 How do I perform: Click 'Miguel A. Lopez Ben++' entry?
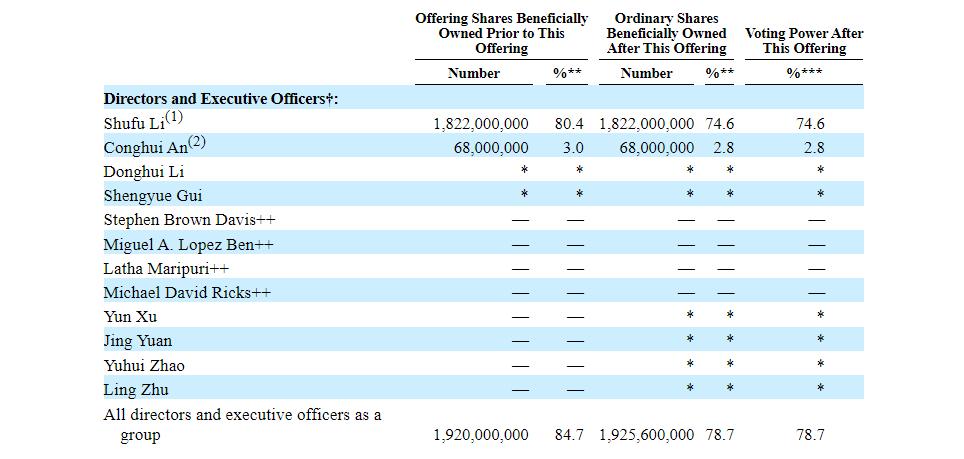click(x=188, y=245)
